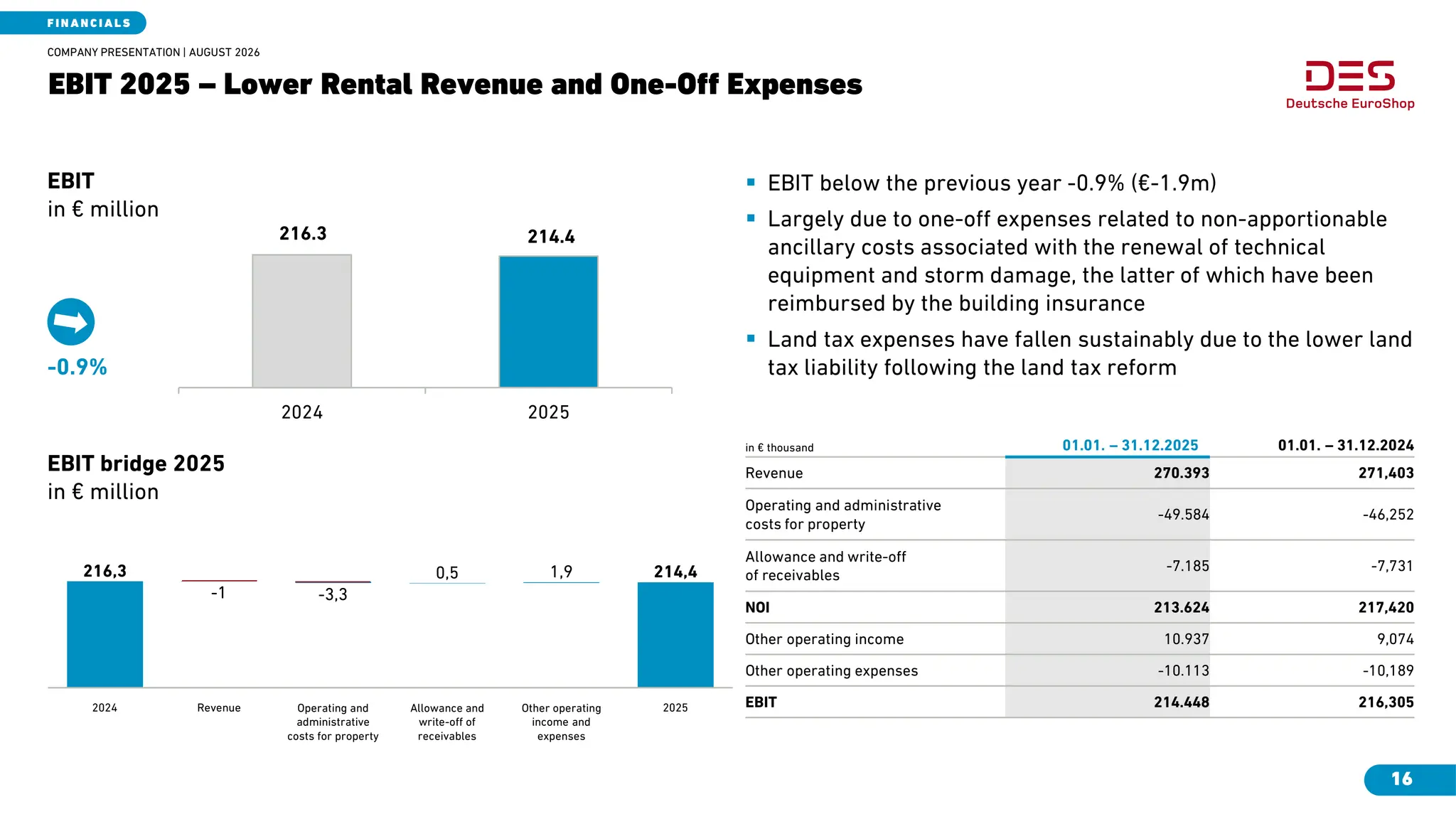Select the 'Other operating expenses' row label

(x=832, y=671)
